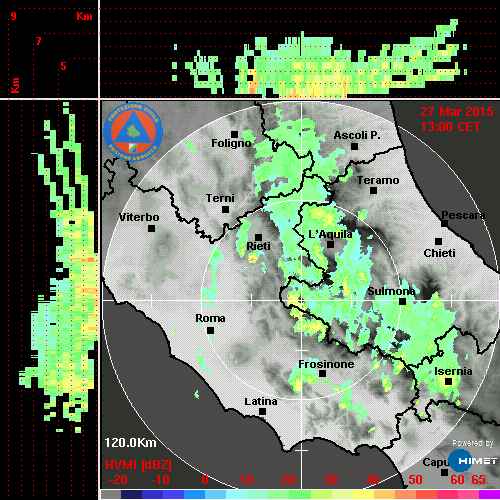Click the Roma city label
The height and width of the screenshot is (500, 500).
pyautogui.click(x=210, y=318)
